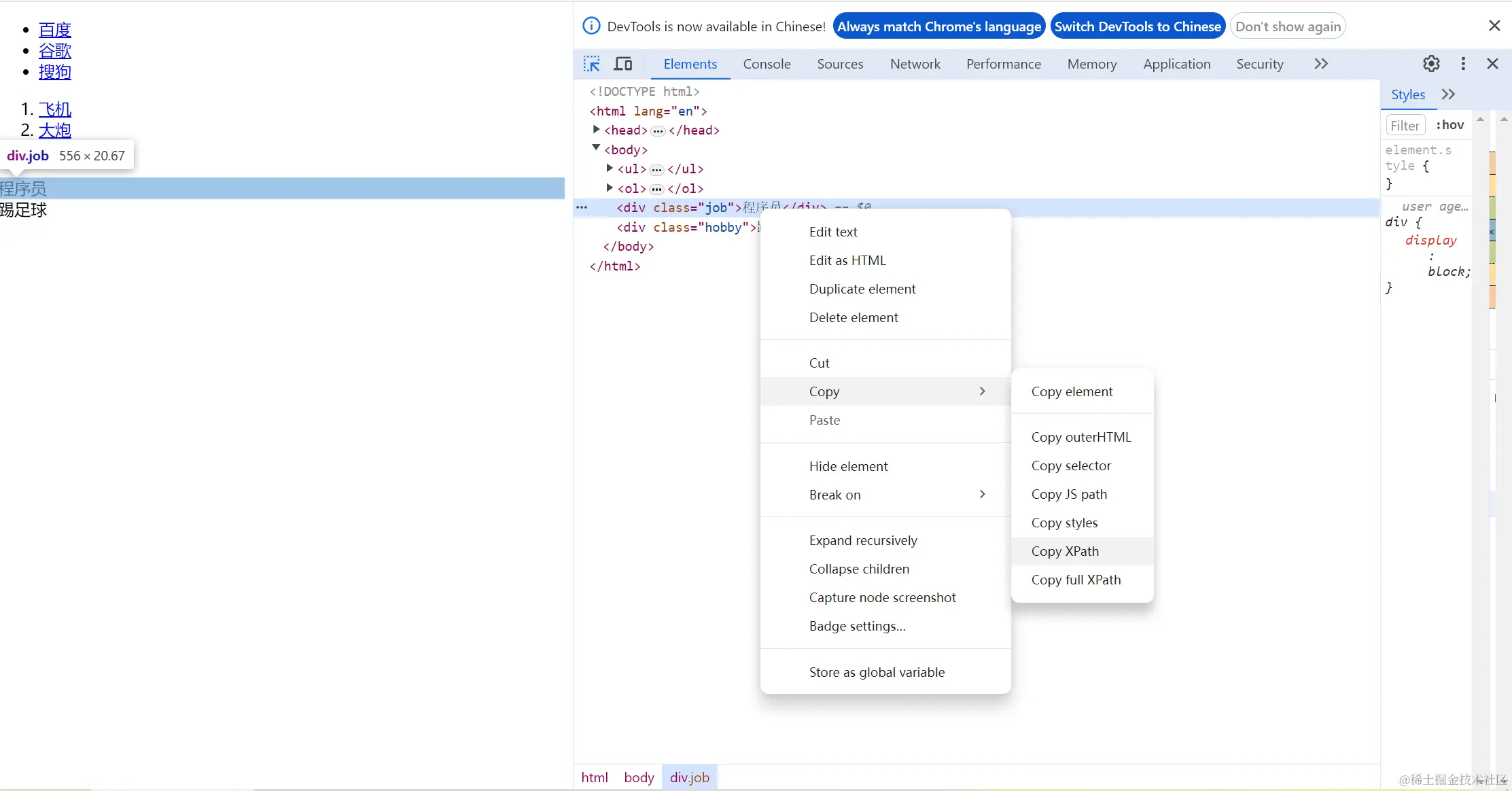Screen dimensions: 1512x791
Task: Choose Copy XPath
Action: click(1083, 551)
